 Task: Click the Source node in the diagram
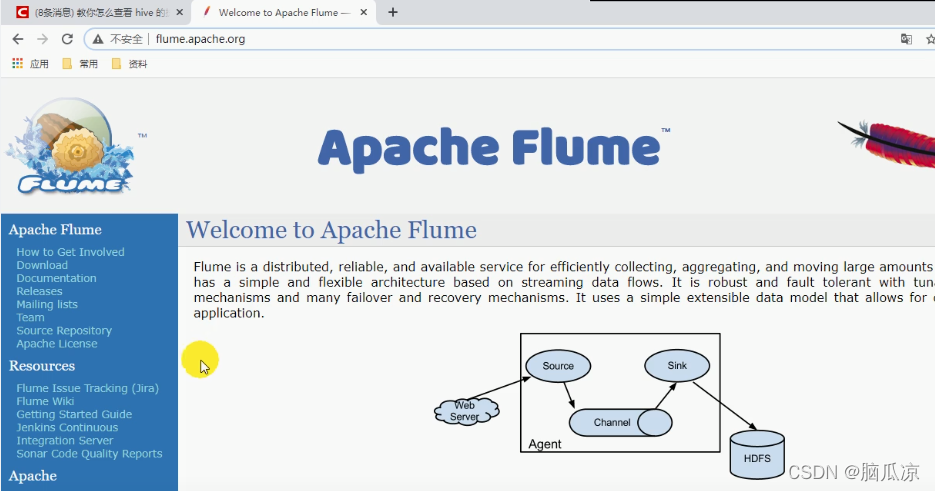pyautogui.click(x=558, y=366)
